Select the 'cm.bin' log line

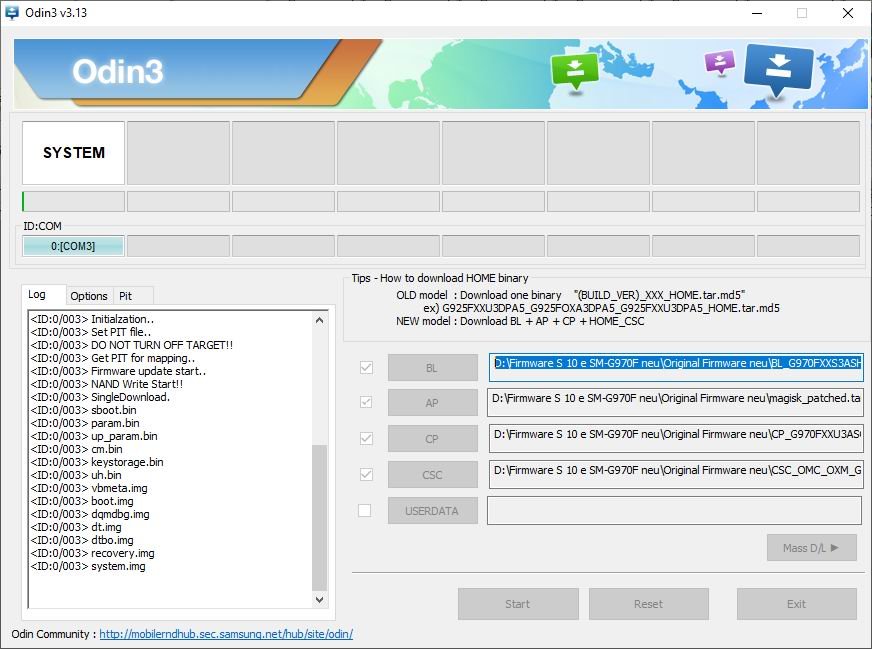click(76, 449)
